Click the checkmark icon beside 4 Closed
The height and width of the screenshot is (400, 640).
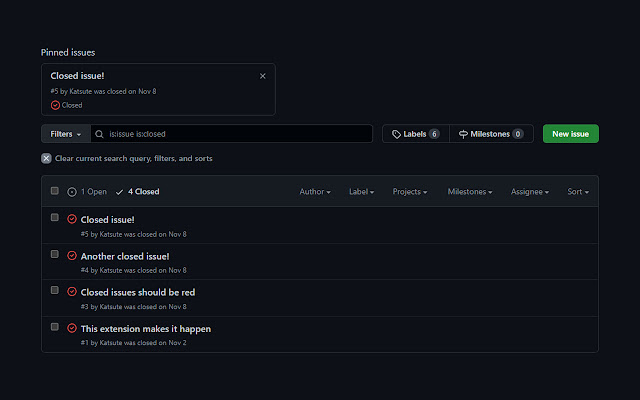pyautogui.click(x=119, y=192)
